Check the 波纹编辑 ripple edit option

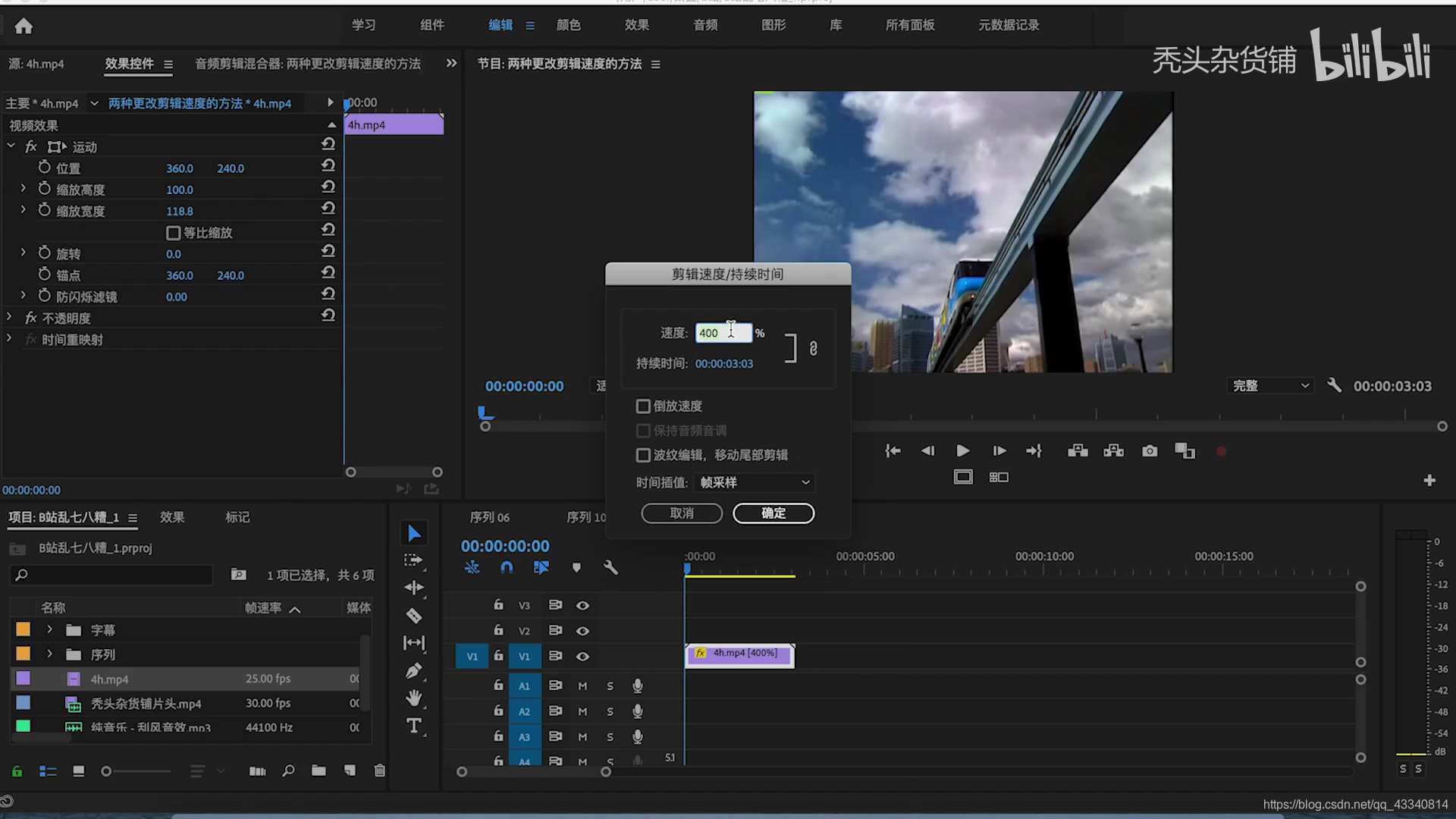643,455
